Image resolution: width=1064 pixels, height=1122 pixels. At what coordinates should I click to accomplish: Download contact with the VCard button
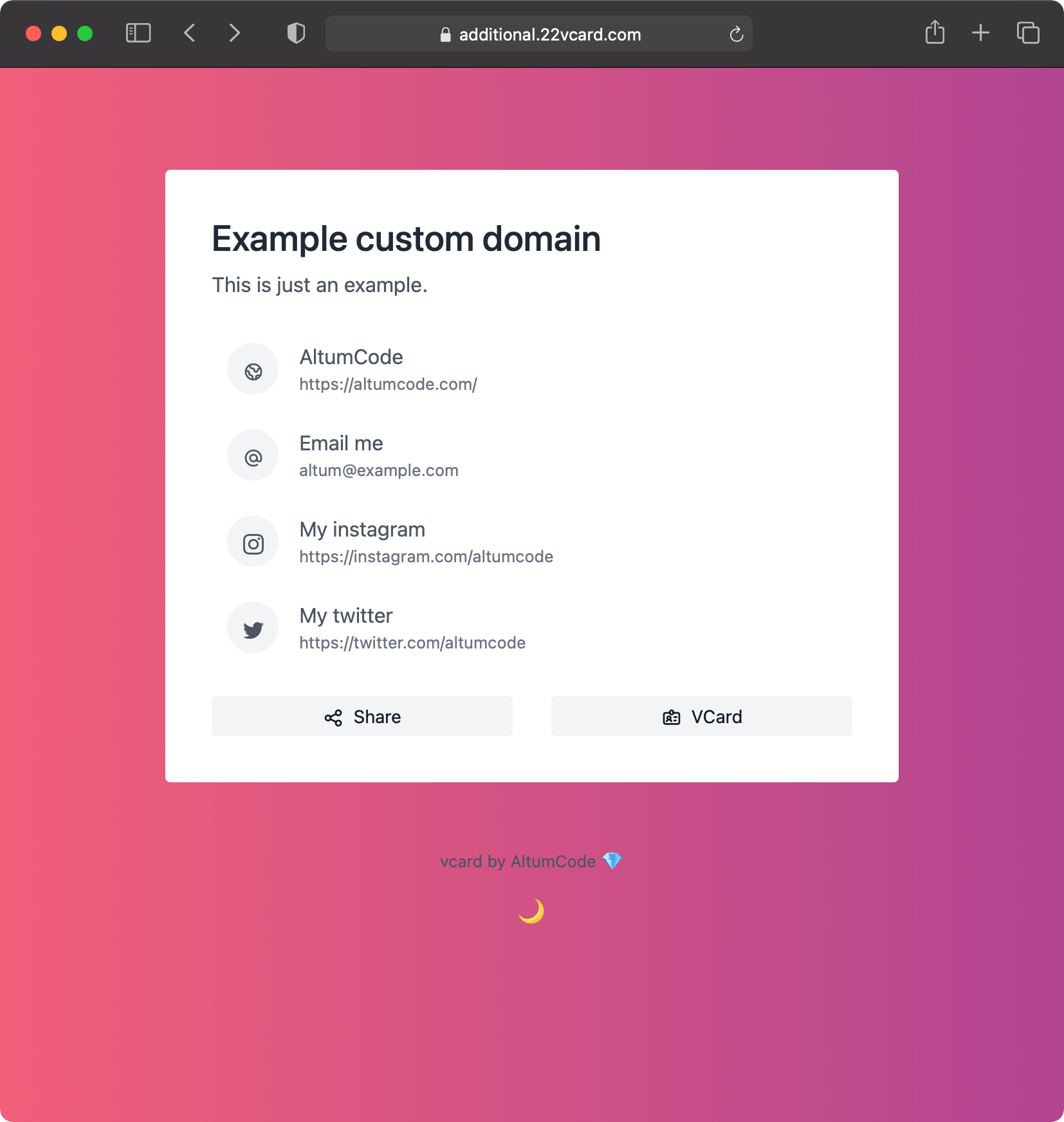click(x=701, y=716)
